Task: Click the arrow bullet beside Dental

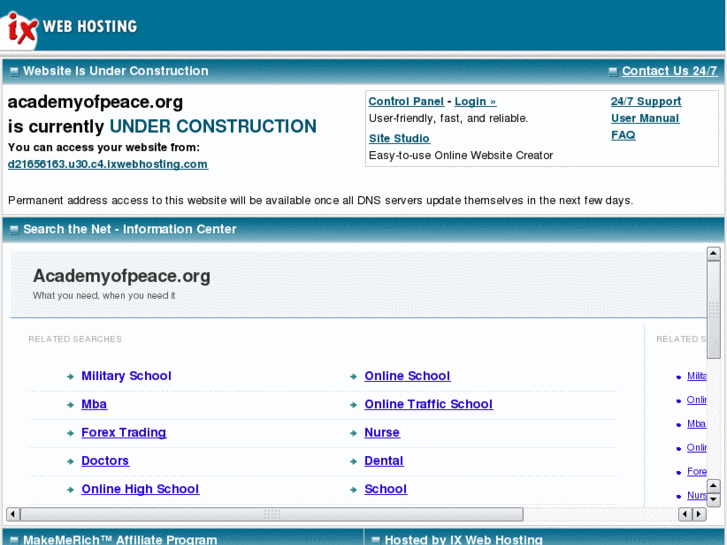Action: coord(353,462)
